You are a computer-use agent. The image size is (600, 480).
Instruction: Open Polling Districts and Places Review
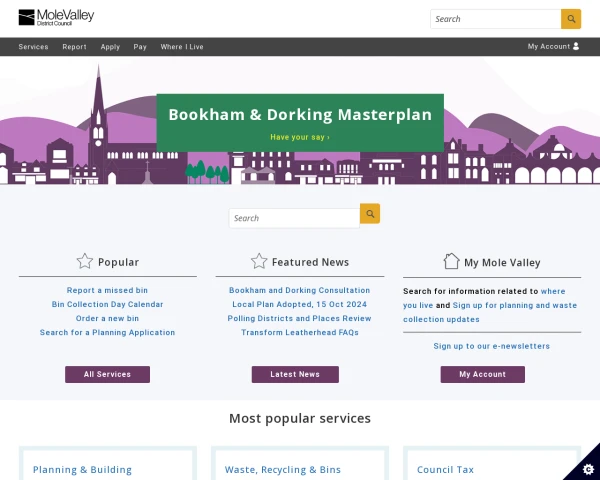click(x=300, y=318)
